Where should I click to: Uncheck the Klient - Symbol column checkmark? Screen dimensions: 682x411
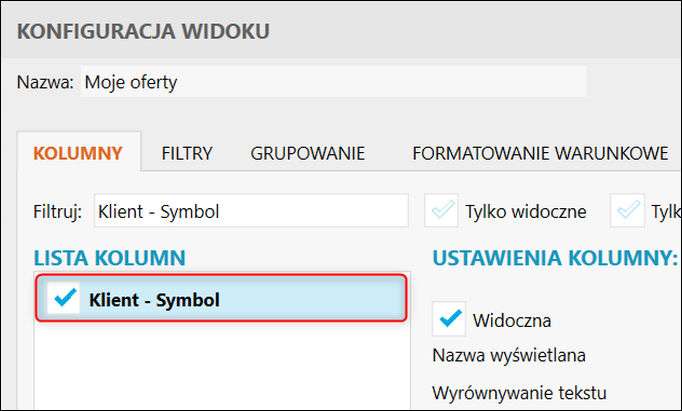63,299
